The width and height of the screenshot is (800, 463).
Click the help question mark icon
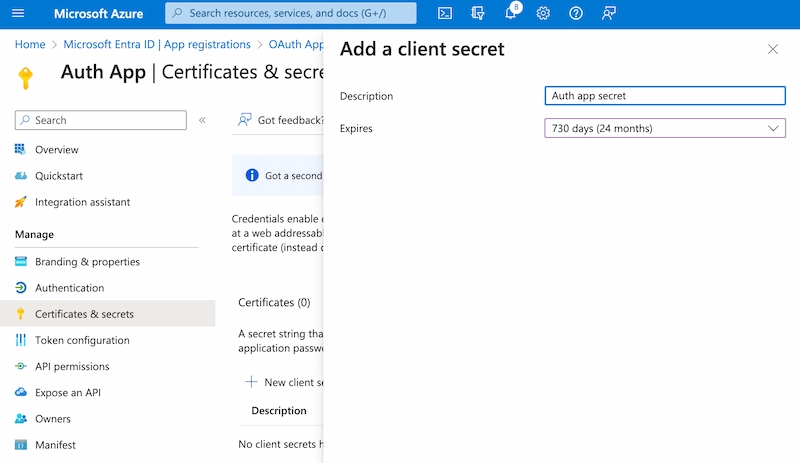576,13
